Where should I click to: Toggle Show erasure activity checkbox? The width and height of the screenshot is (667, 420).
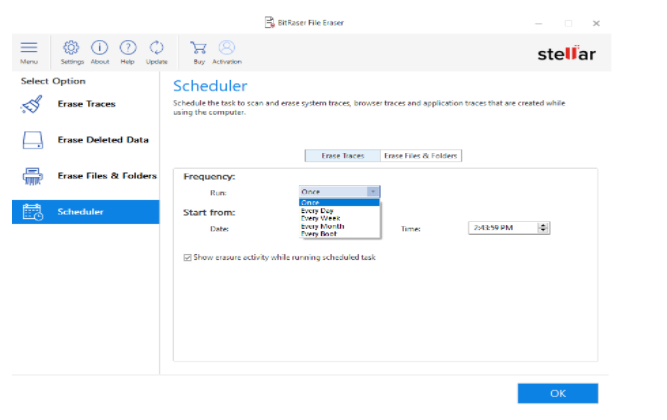point(187,257)
